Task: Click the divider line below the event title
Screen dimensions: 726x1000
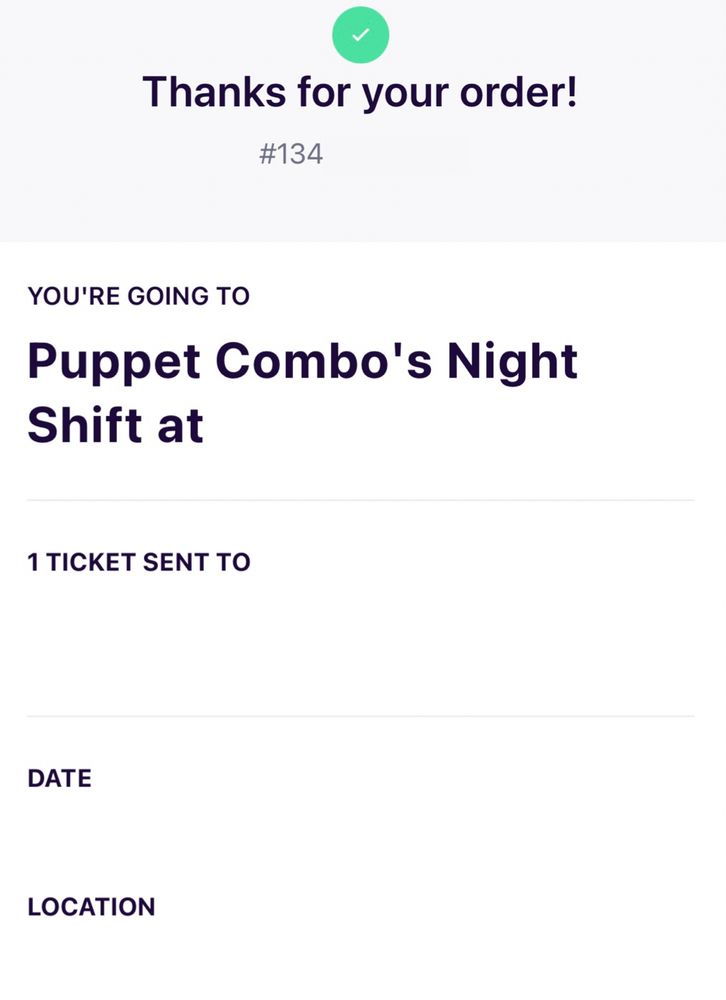Action: pyautogui.click(x=360, y=500)
